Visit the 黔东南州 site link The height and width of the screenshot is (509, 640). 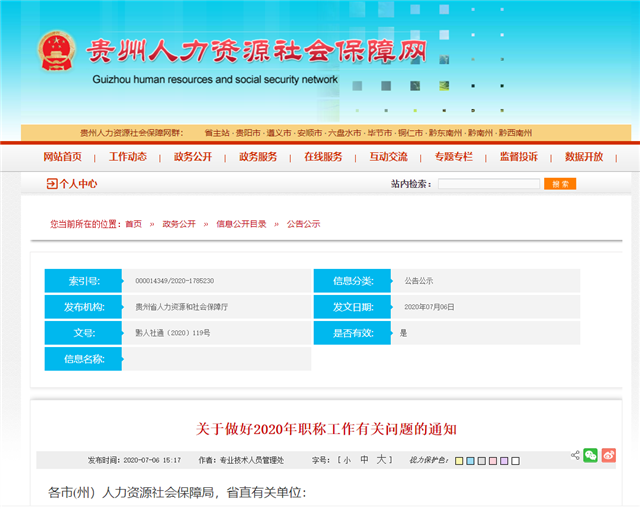click(x=445, y=133)
